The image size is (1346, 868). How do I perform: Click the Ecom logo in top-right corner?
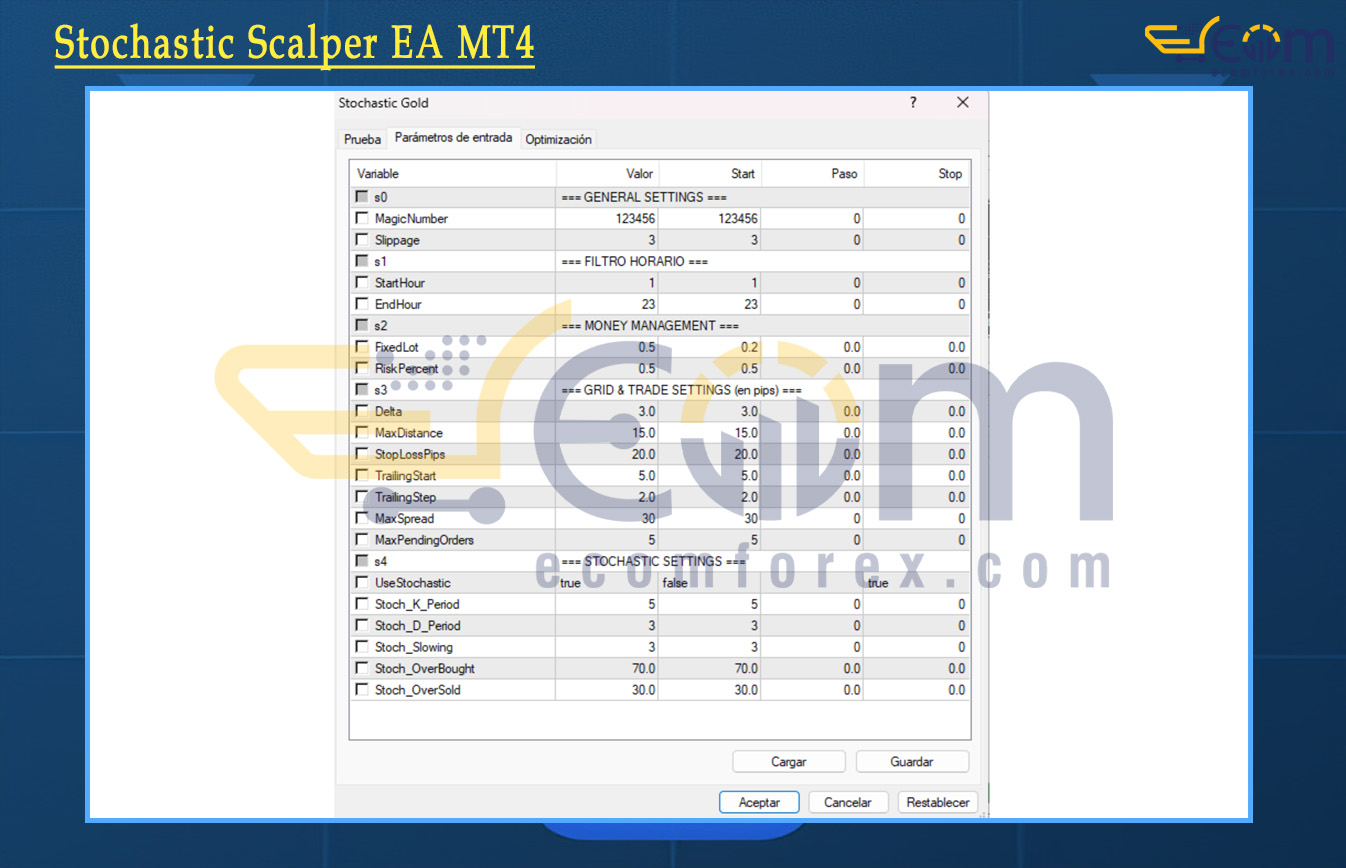1239,45
